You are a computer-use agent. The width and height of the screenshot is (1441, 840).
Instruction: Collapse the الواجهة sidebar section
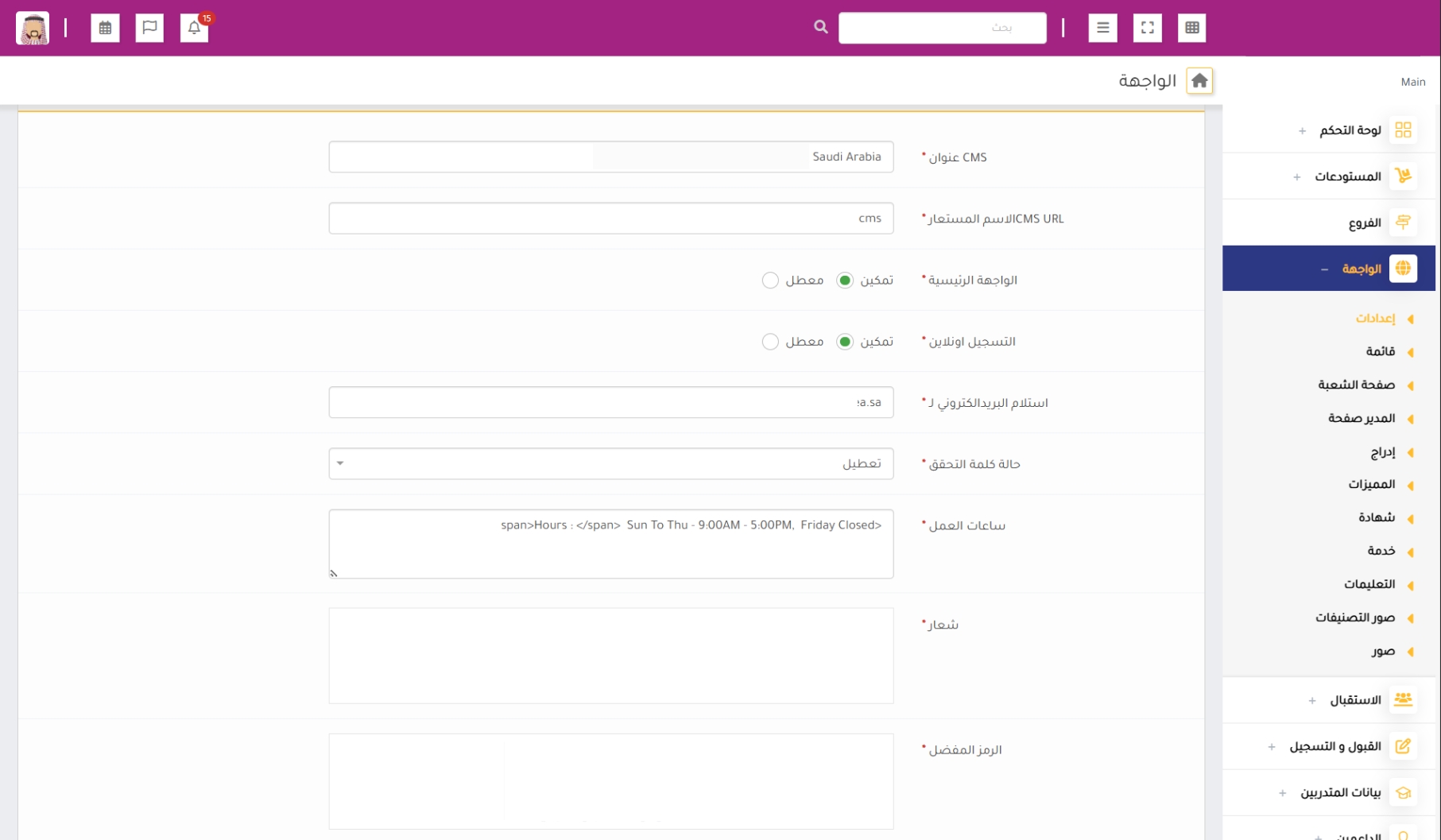pyautogui.click(x=1324, y=269)
